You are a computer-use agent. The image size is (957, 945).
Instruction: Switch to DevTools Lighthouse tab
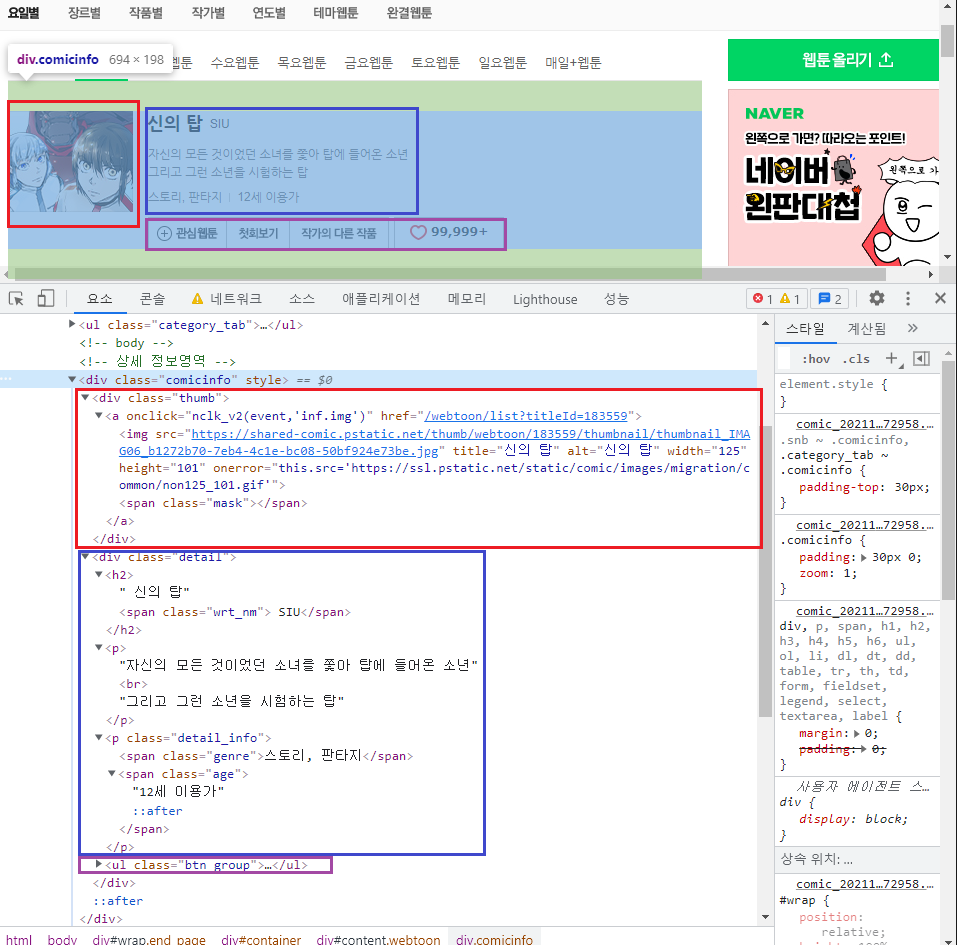(545, 299)
